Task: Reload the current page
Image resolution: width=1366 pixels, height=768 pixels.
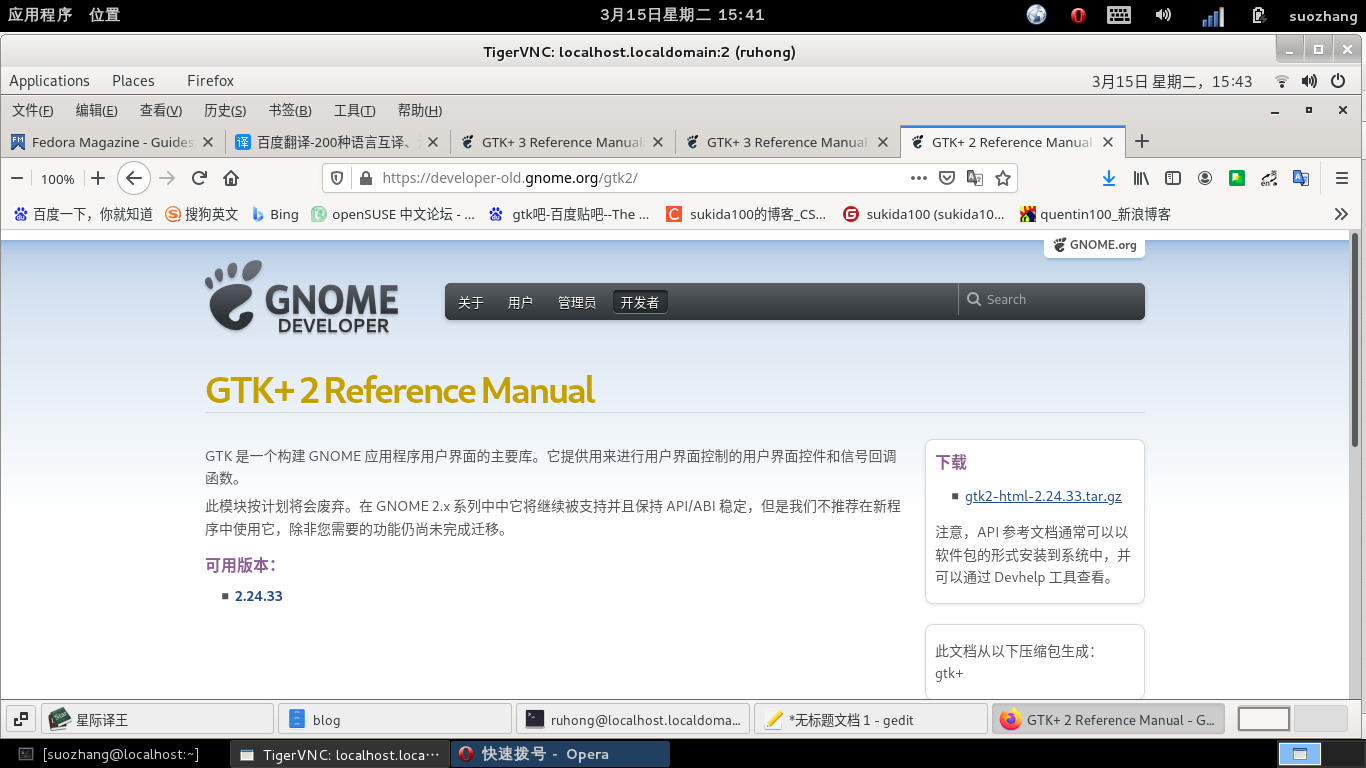Action: coord(199,178)
